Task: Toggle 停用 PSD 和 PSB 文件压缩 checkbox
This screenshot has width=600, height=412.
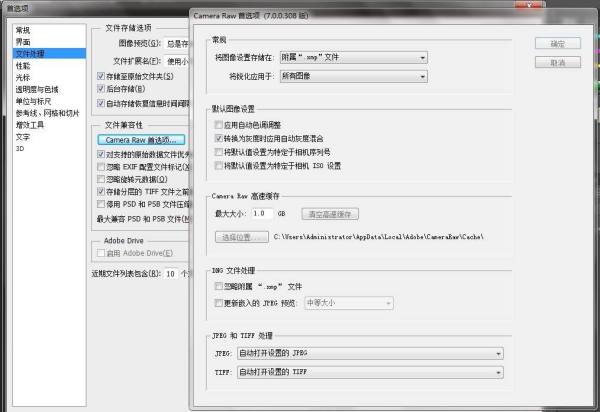Action: tap(101, 204)
